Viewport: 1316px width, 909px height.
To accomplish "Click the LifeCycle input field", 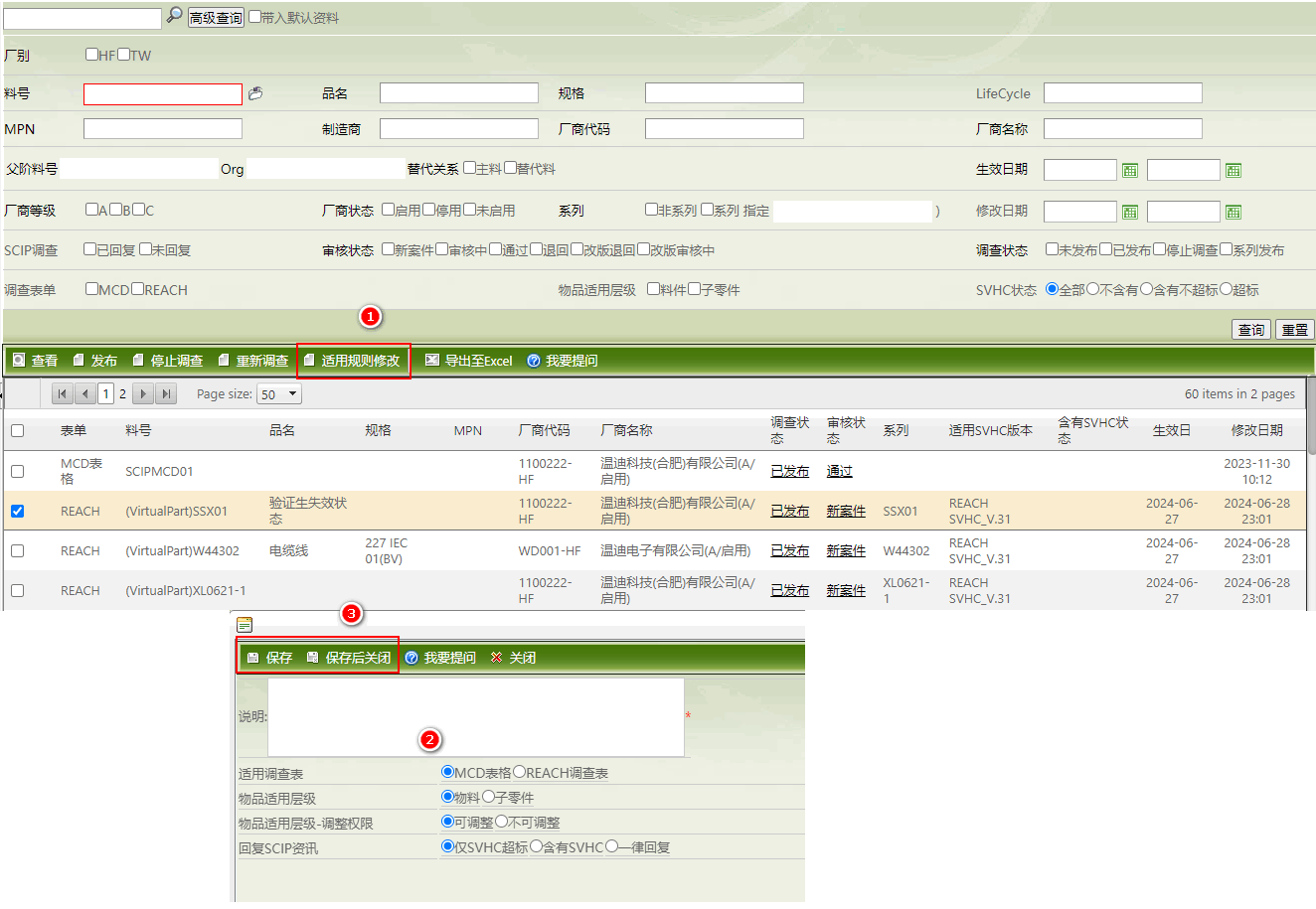I will (1123, 93).
